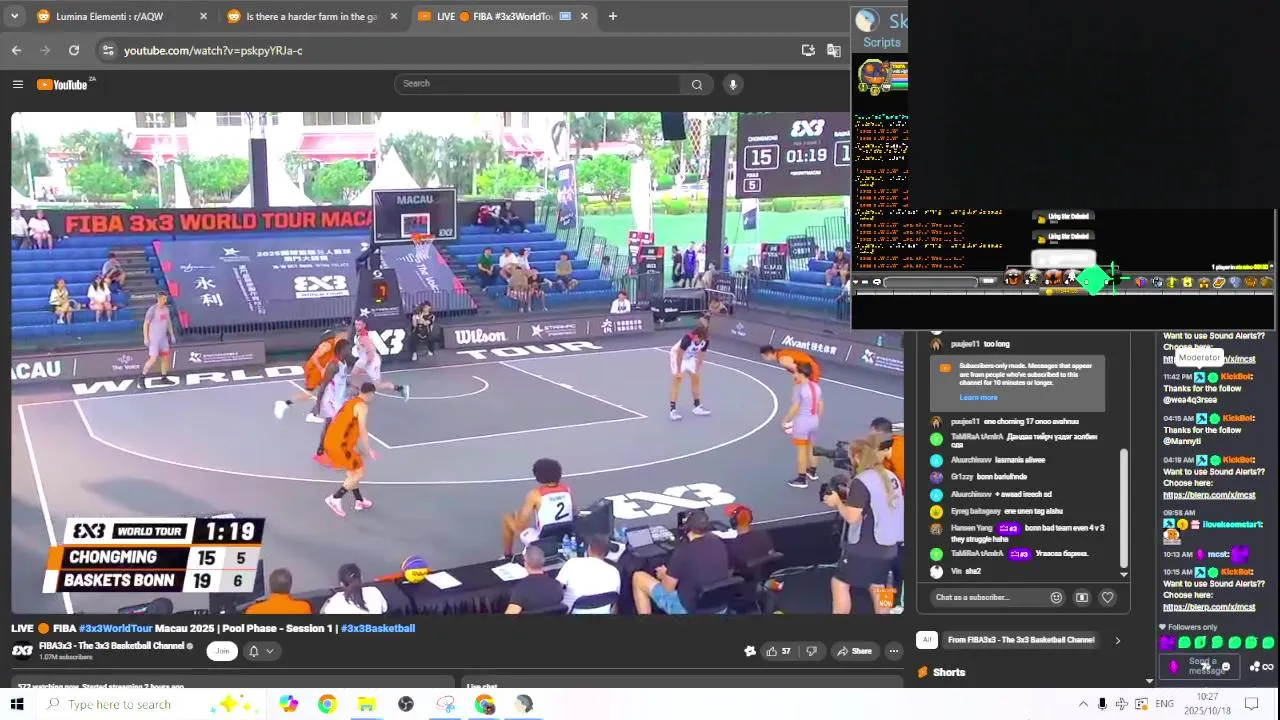Open the emoji picker in live chat

pos(1056,597)
